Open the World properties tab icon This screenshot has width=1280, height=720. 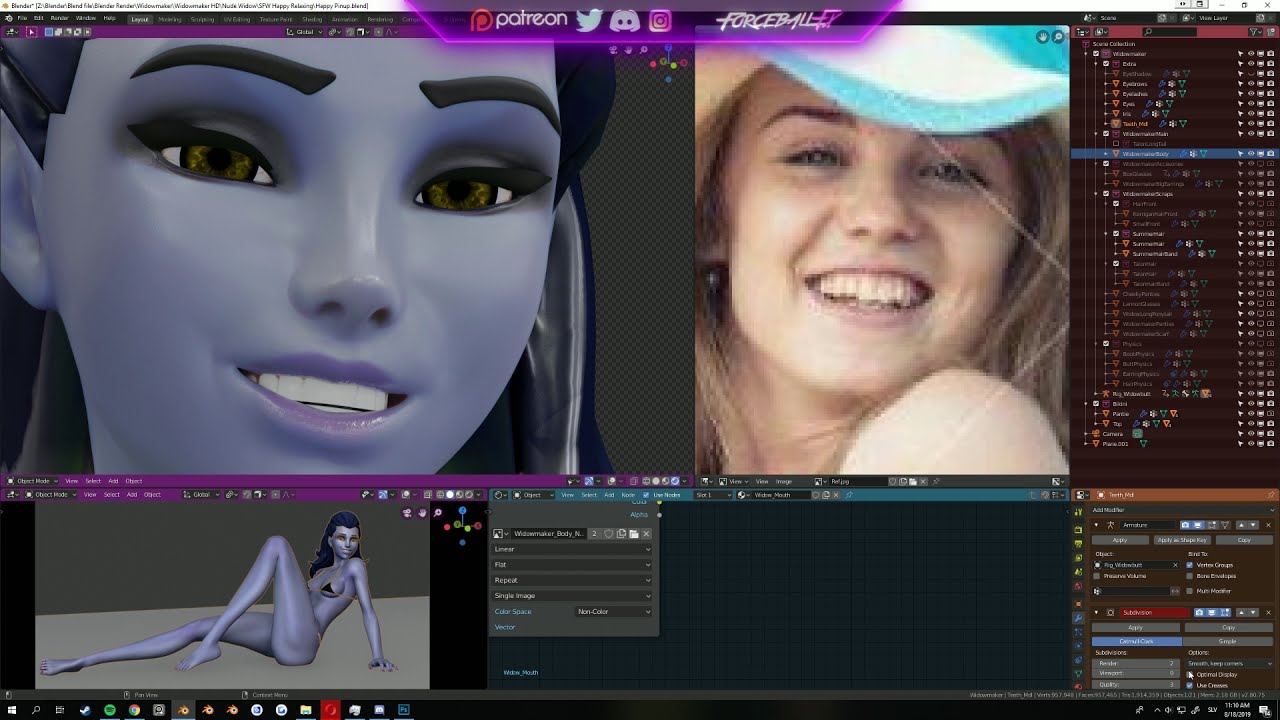click(x=1078, y=586)
